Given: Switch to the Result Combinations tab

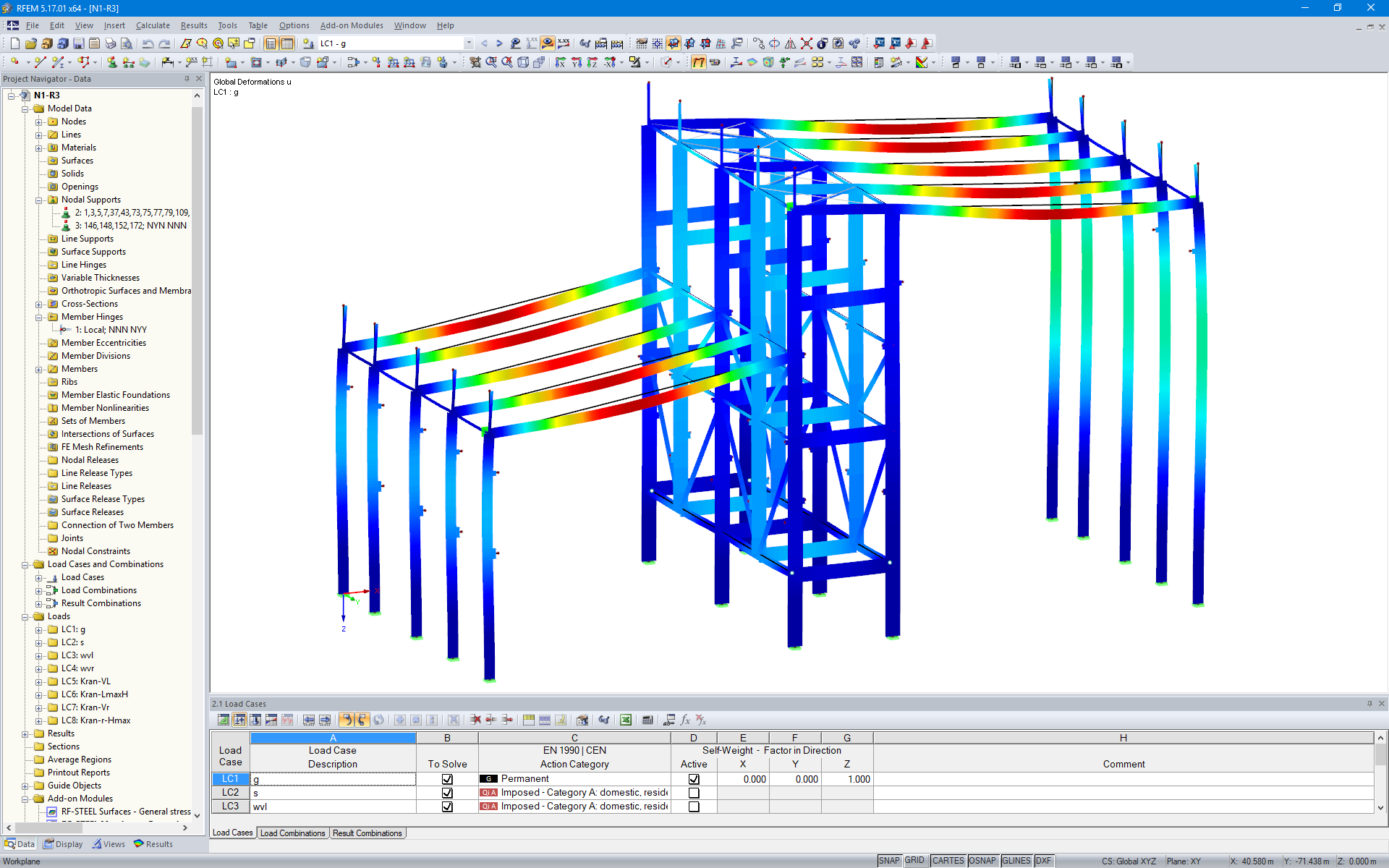Looking at the screenshot, I should pyautogui.click(x=368, y=833).
